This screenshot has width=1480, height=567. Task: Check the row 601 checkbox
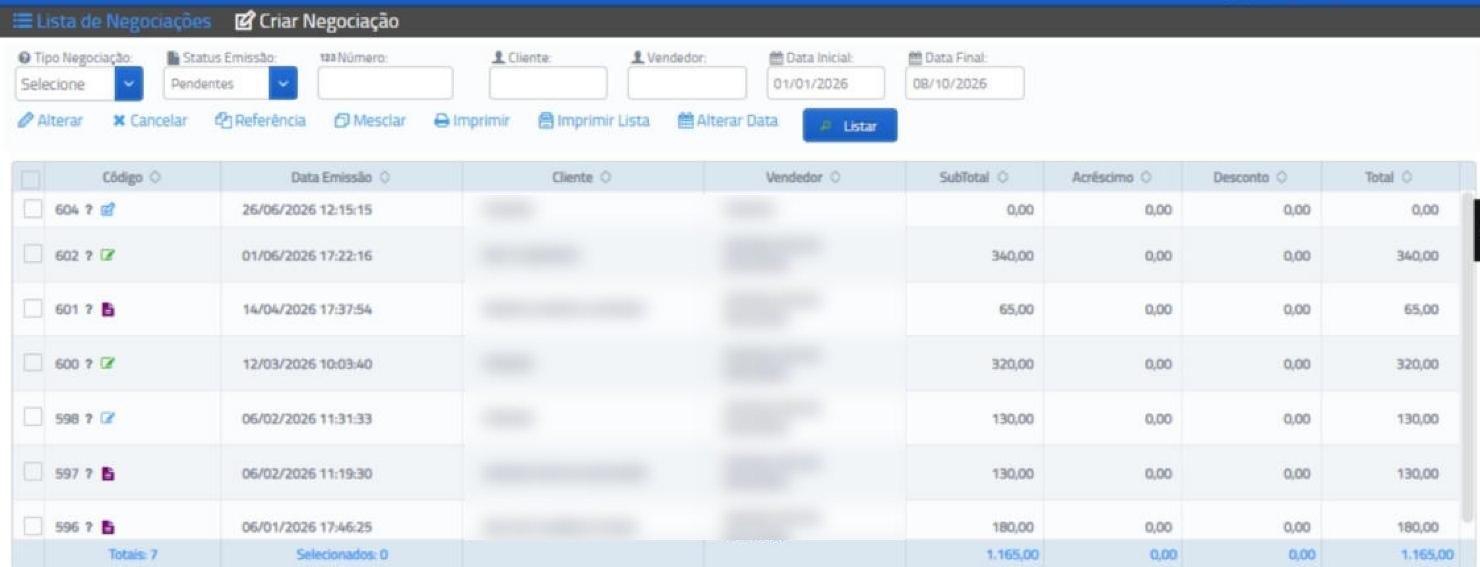[x=33, y=308]
